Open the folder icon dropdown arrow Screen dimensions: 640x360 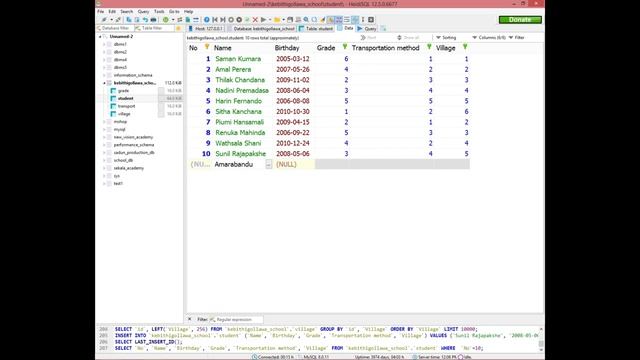(283, 20)
